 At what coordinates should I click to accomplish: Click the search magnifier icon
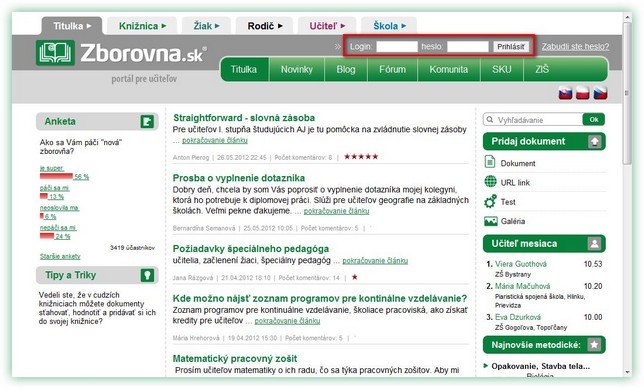pos(490,120)
